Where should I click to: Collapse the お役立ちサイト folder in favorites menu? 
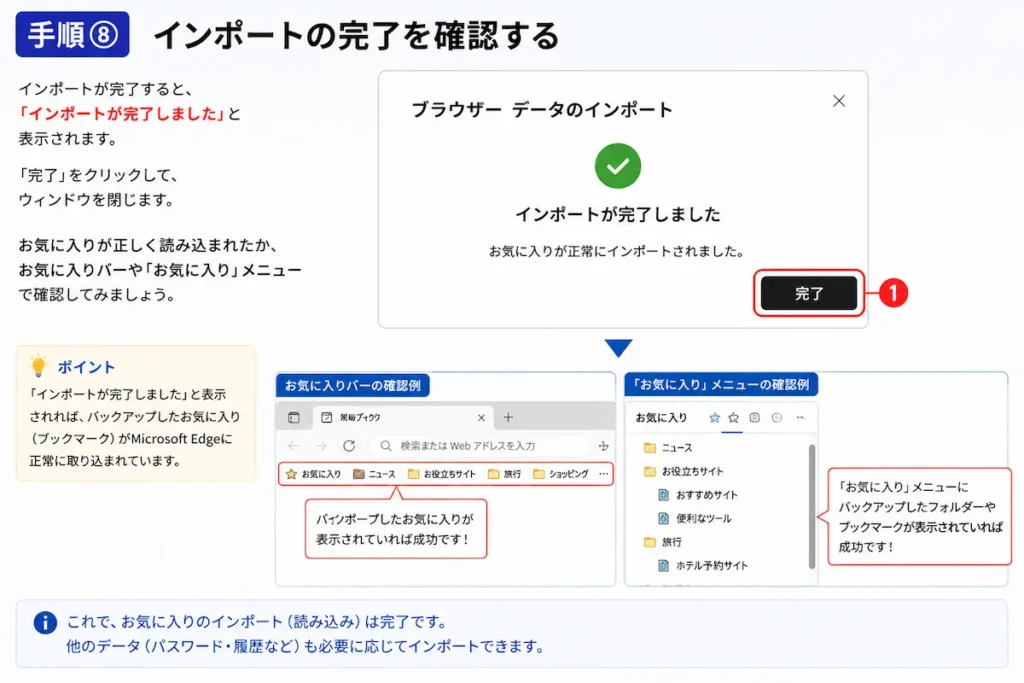(x=683, y=471)
